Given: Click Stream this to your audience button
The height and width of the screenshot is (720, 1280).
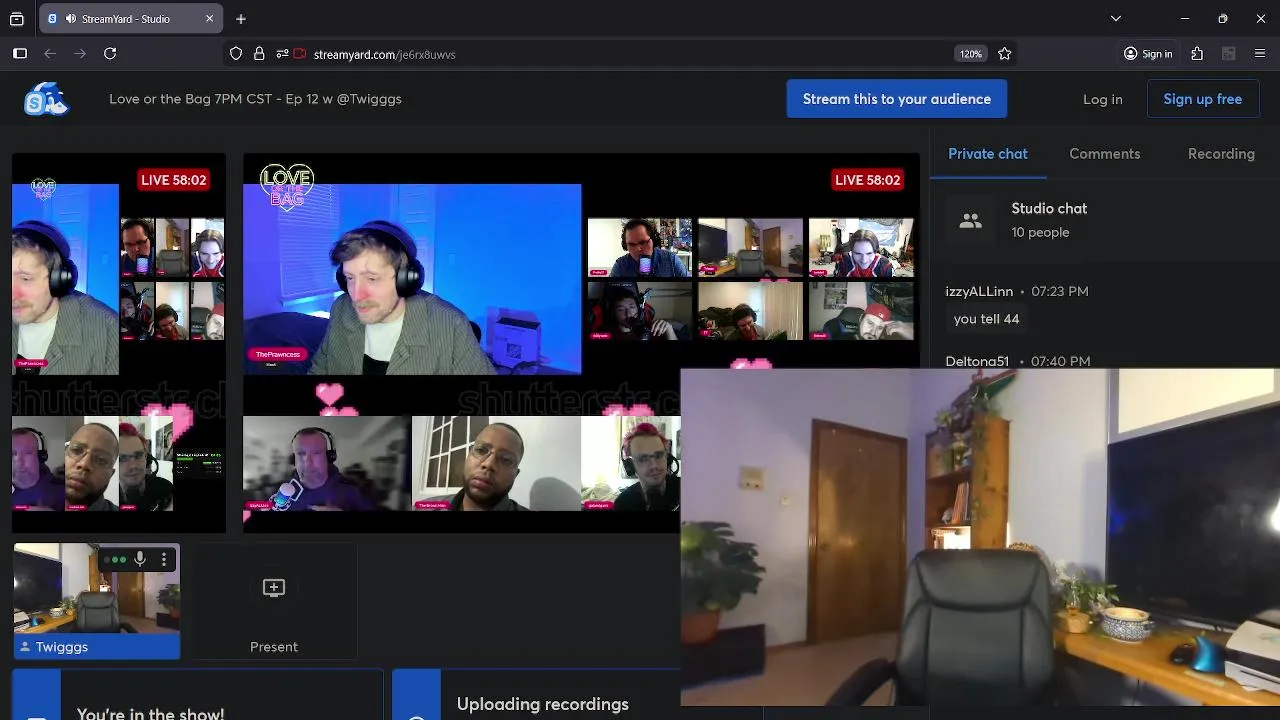Looking at the screenshot, I should point(897,99).
